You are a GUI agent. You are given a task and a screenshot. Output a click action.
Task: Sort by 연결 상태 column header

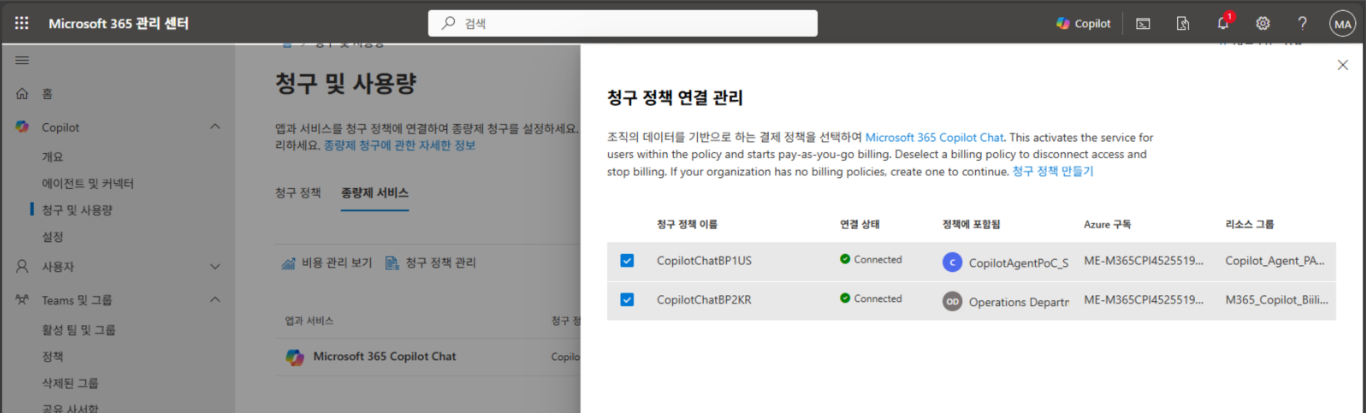tap(860, 224)
